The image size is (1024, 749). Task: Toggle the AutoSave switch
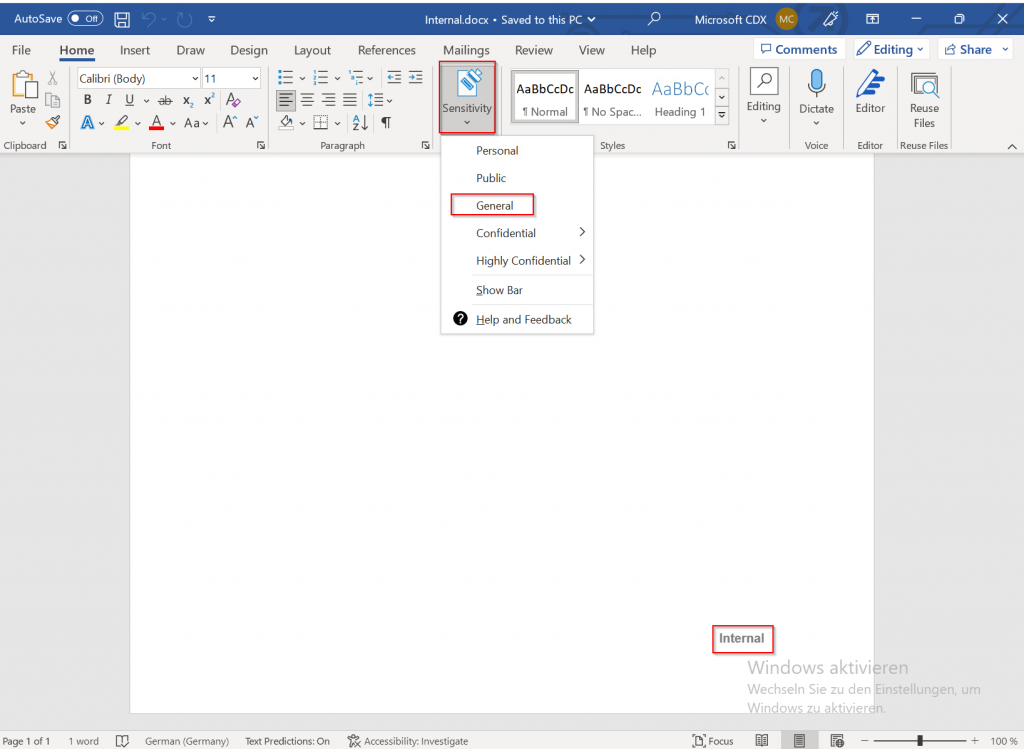tap(85, 19)
